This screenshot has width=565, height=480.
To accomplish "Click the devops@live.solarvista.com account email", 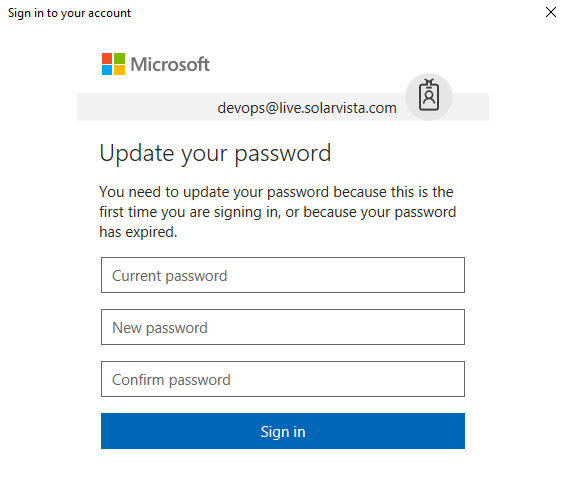I will (x=307, y=108).
